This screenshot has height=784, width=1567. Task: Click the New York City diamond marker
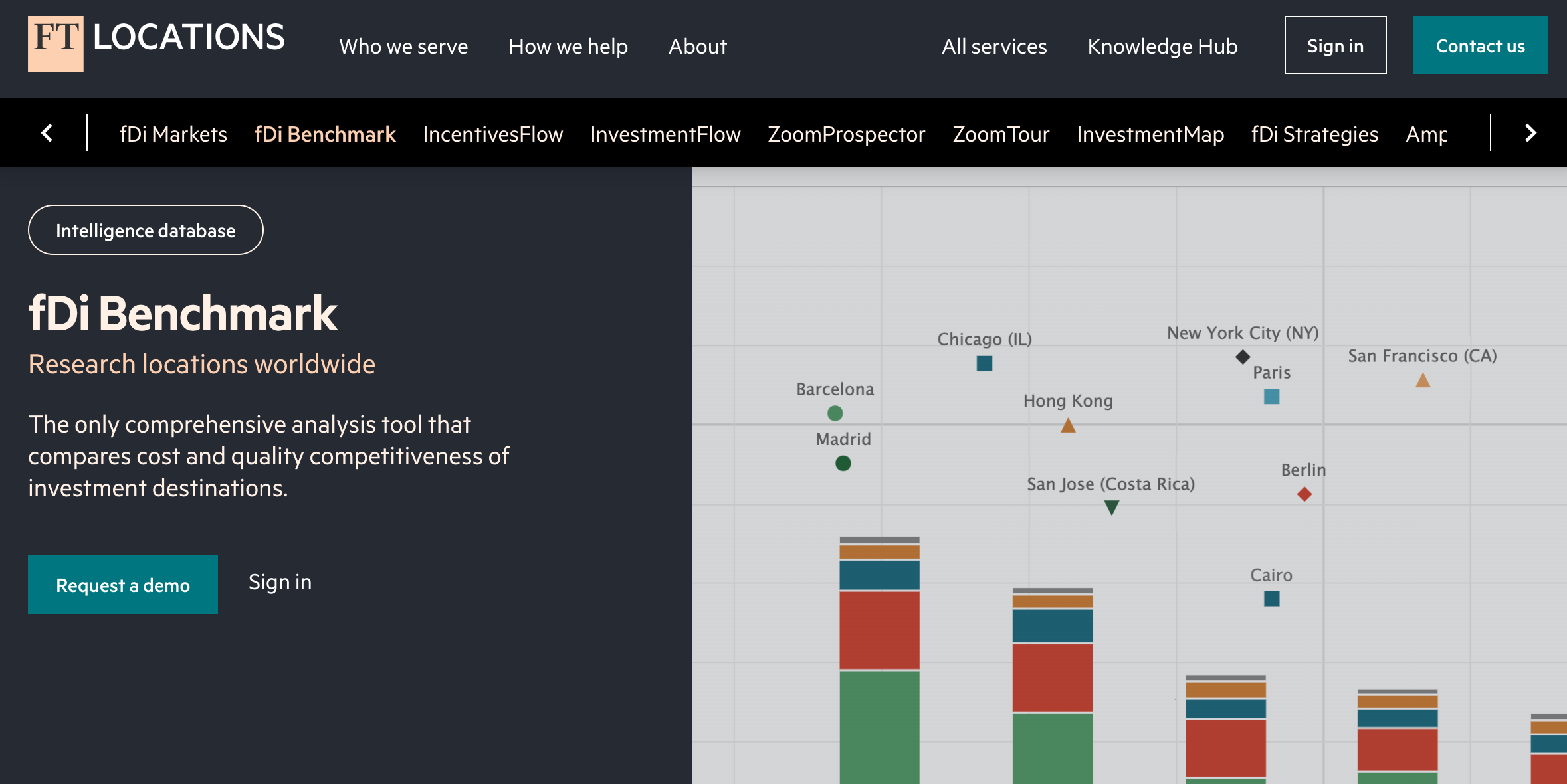click(1242, 357)
